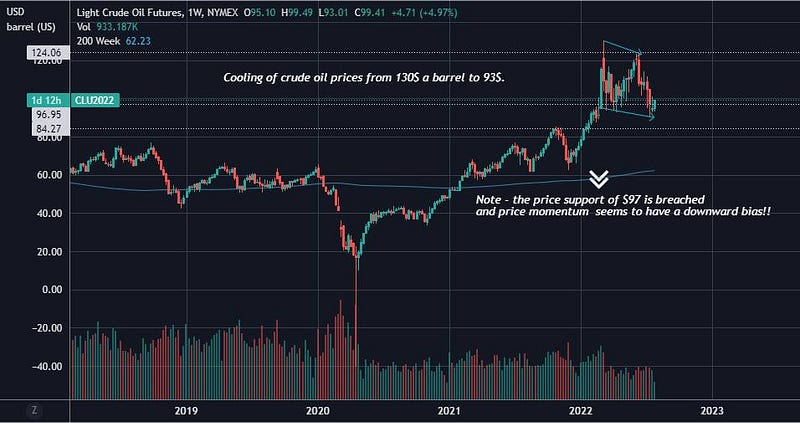Click the white double-chevron down arrow annotation
Image resolution: width=800 pixels, height=423 pixels.
[x=598, y=179]
